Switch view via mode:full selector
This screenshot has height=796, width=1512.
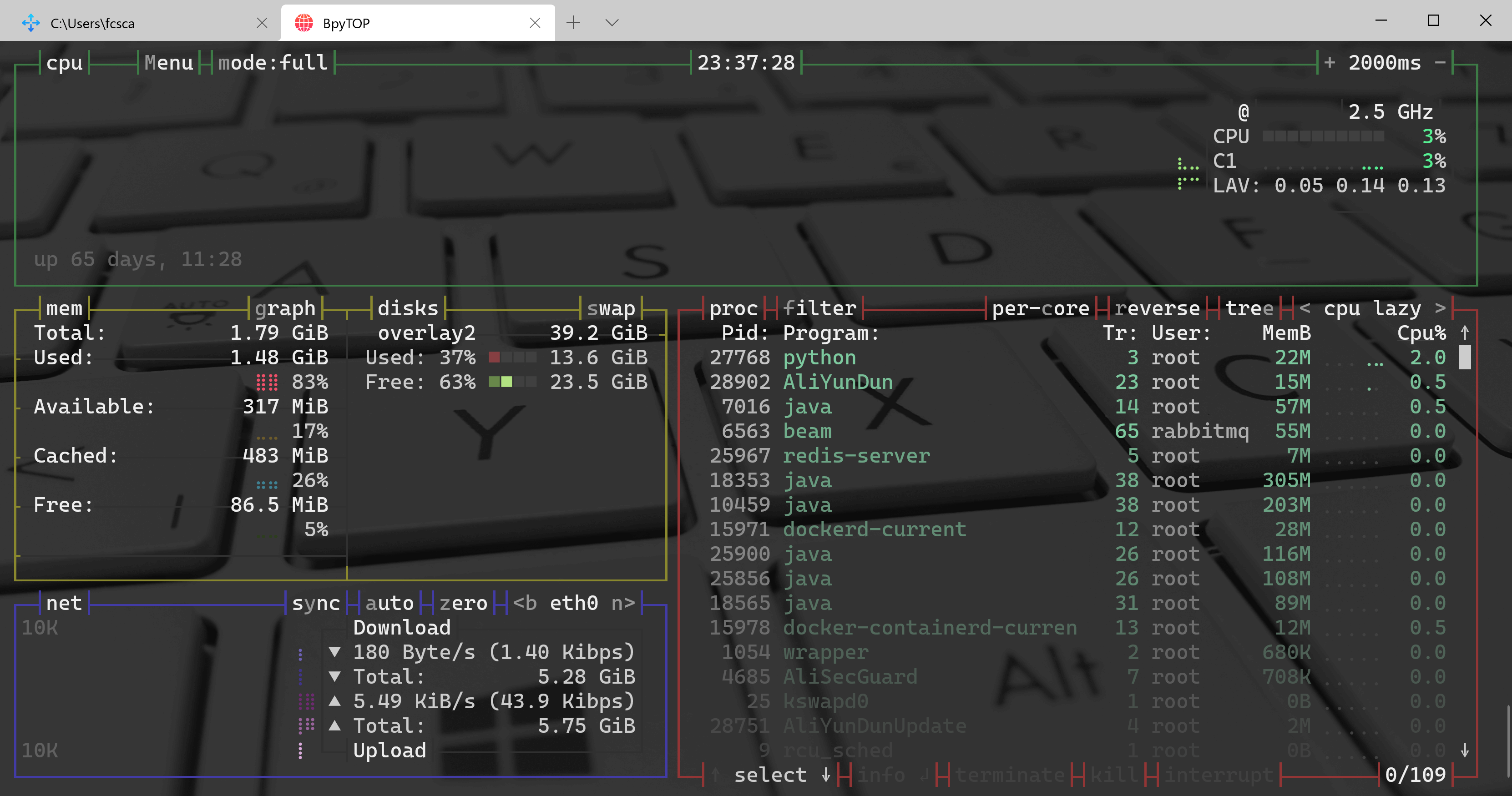coord(273,62)
